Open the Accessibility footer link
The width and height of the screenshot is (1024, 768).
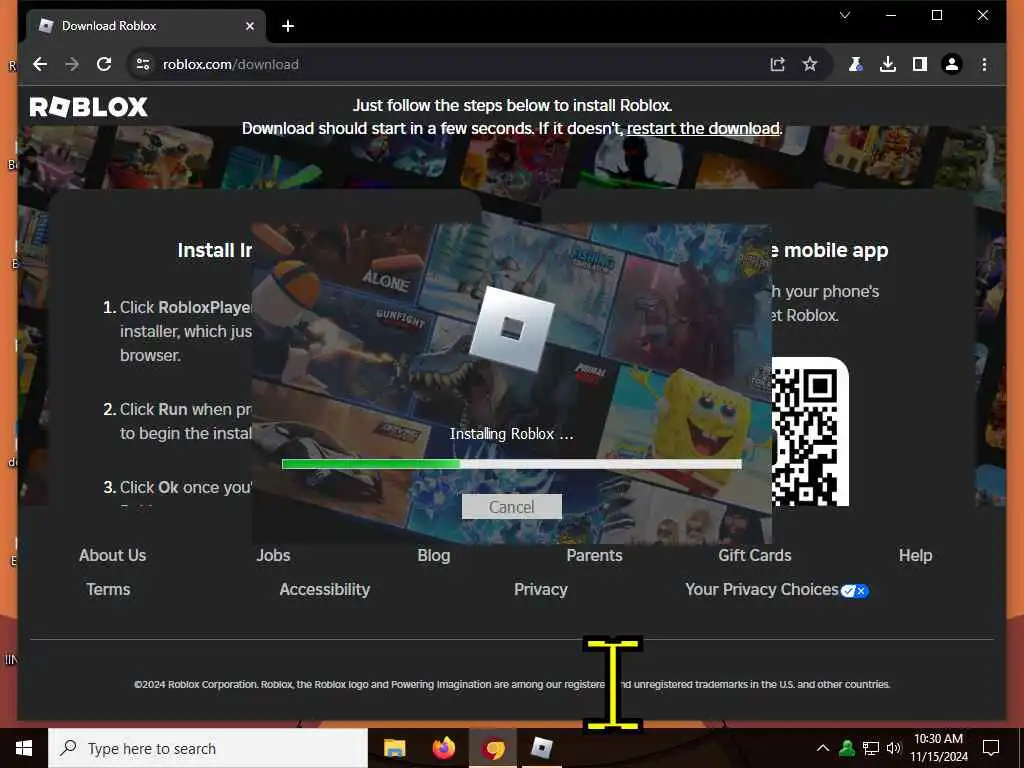325,589
